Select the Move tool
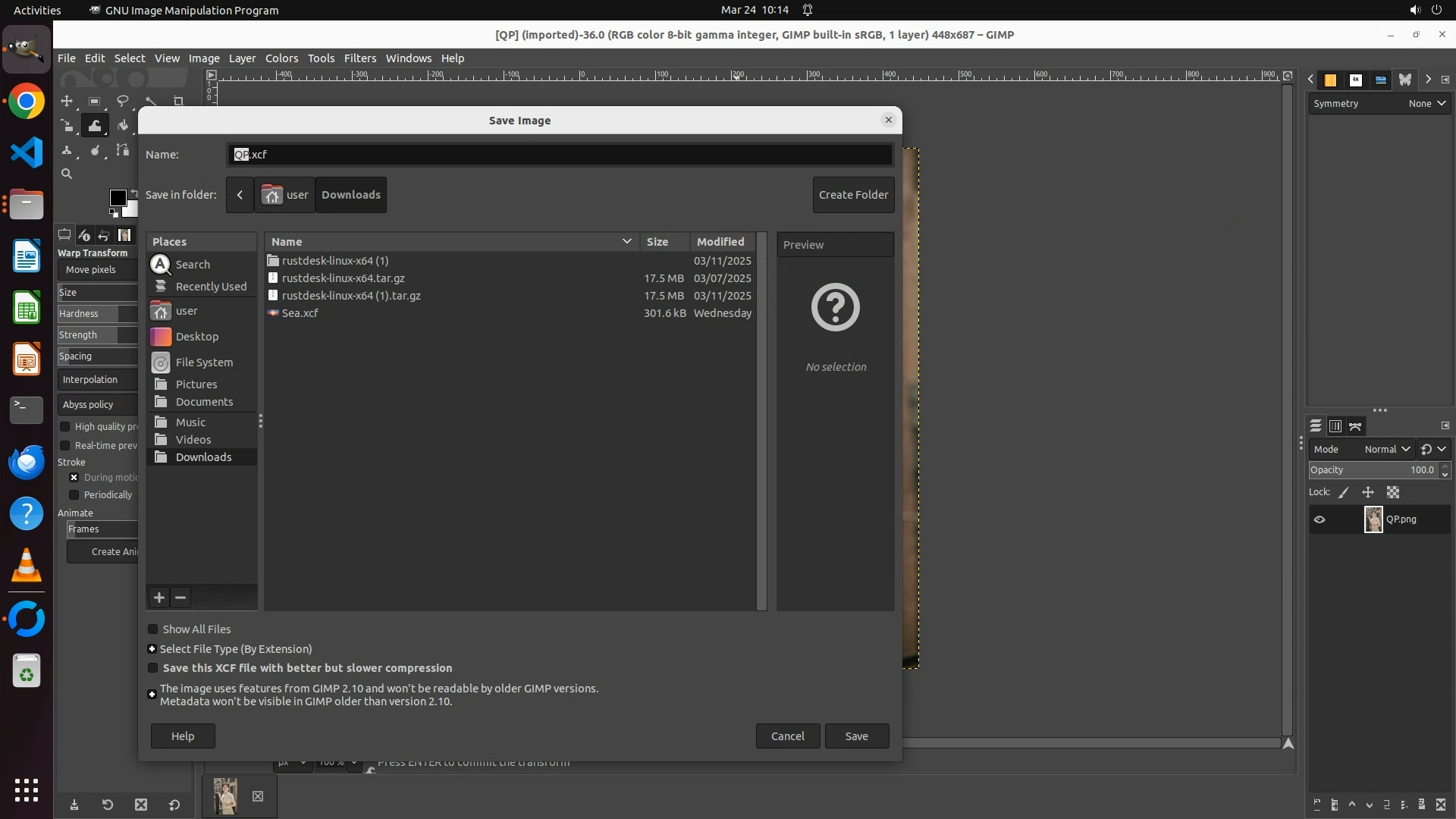 67,101
